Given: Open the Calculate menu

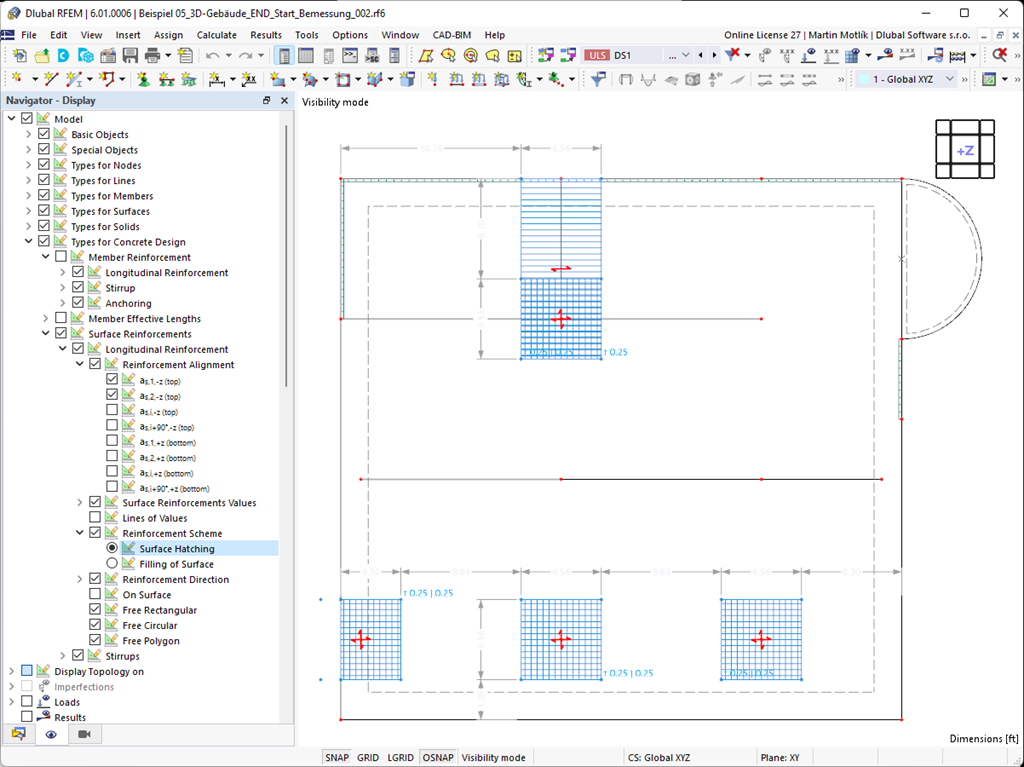Looking at the screenshot, I should tap(215, 35).
